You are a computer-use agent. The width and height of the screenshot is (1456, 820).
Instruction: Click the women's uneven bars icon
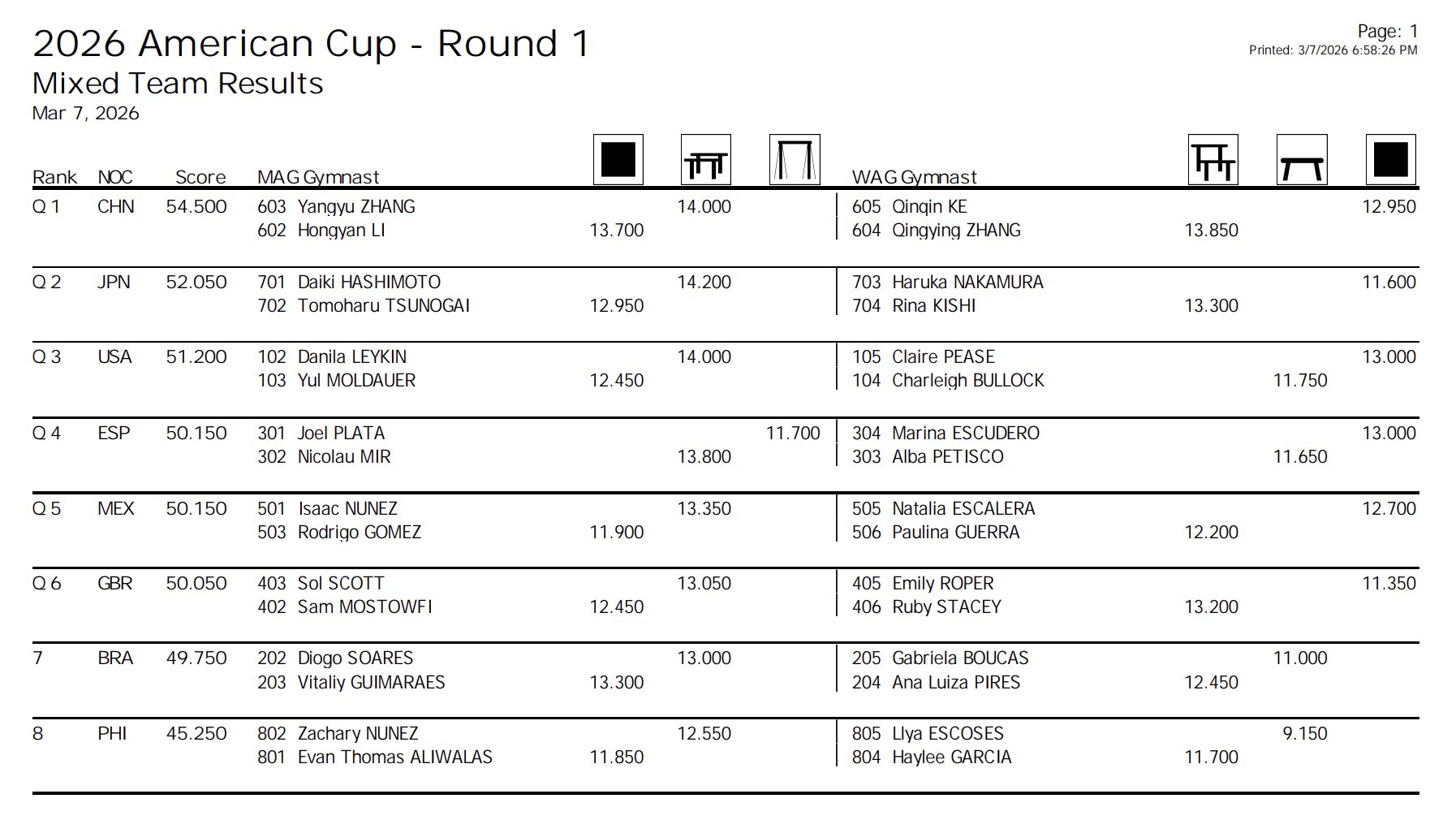click(1213, 159)
